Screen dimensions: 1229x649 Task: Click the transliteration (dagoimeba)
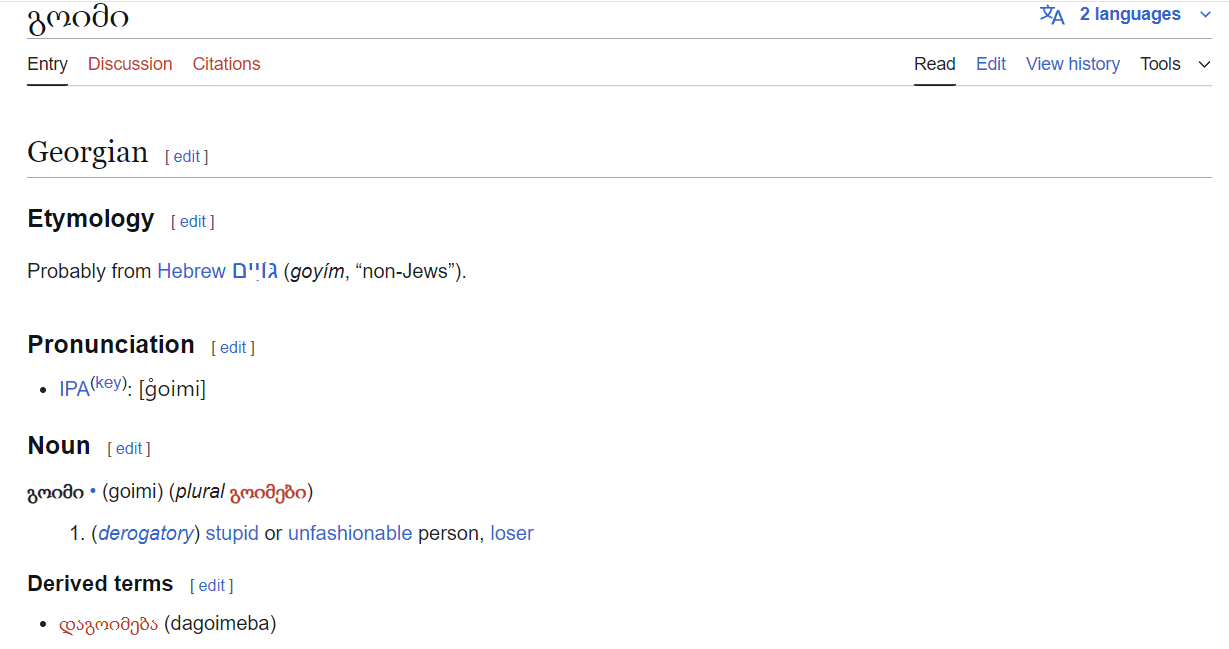(x=220, y=624)
